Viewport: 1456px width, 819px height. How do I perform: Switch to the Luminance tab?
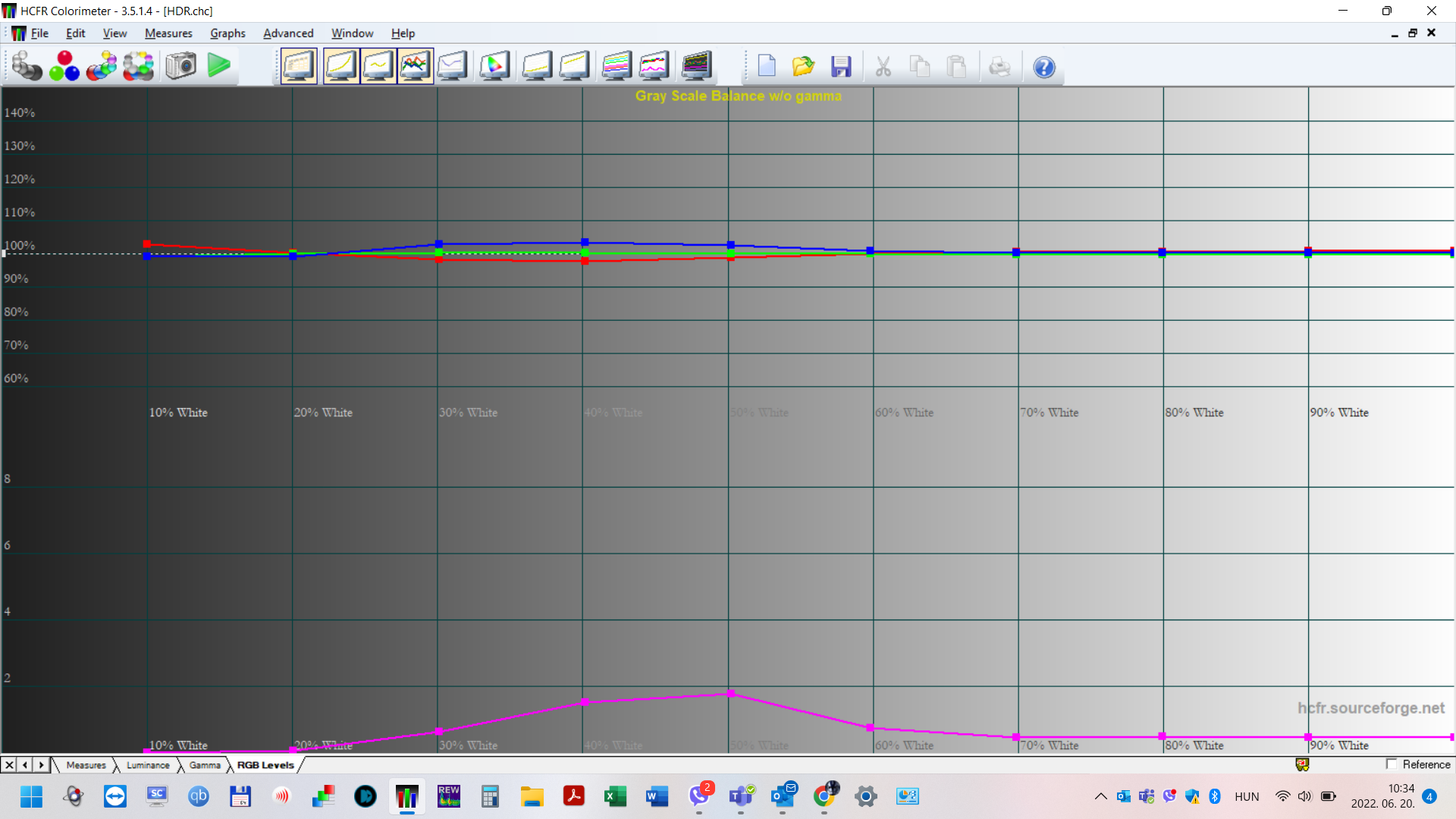(x=148, y=765)
